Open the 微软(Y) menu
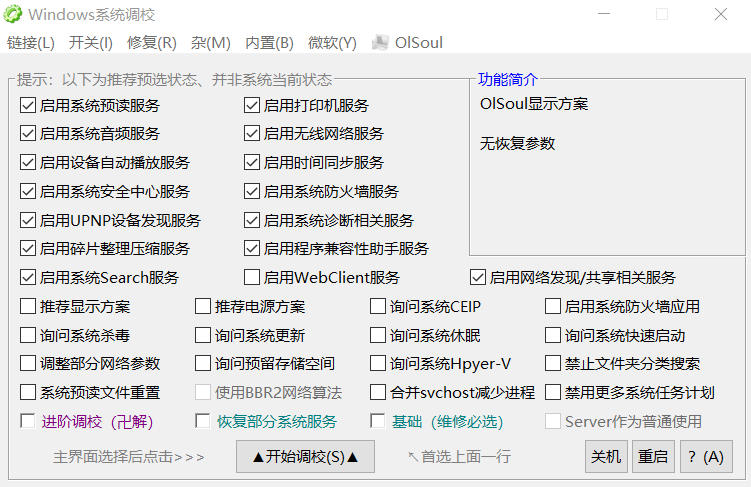Screen dimensions: 751x487 point(332,43)
